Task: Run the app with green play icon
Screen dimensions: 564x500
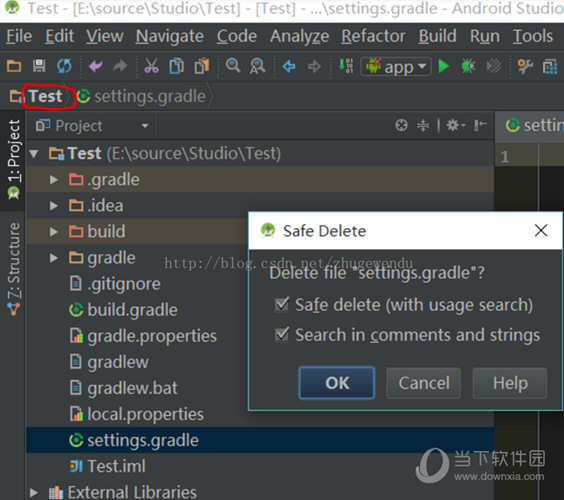Action: 444,66
